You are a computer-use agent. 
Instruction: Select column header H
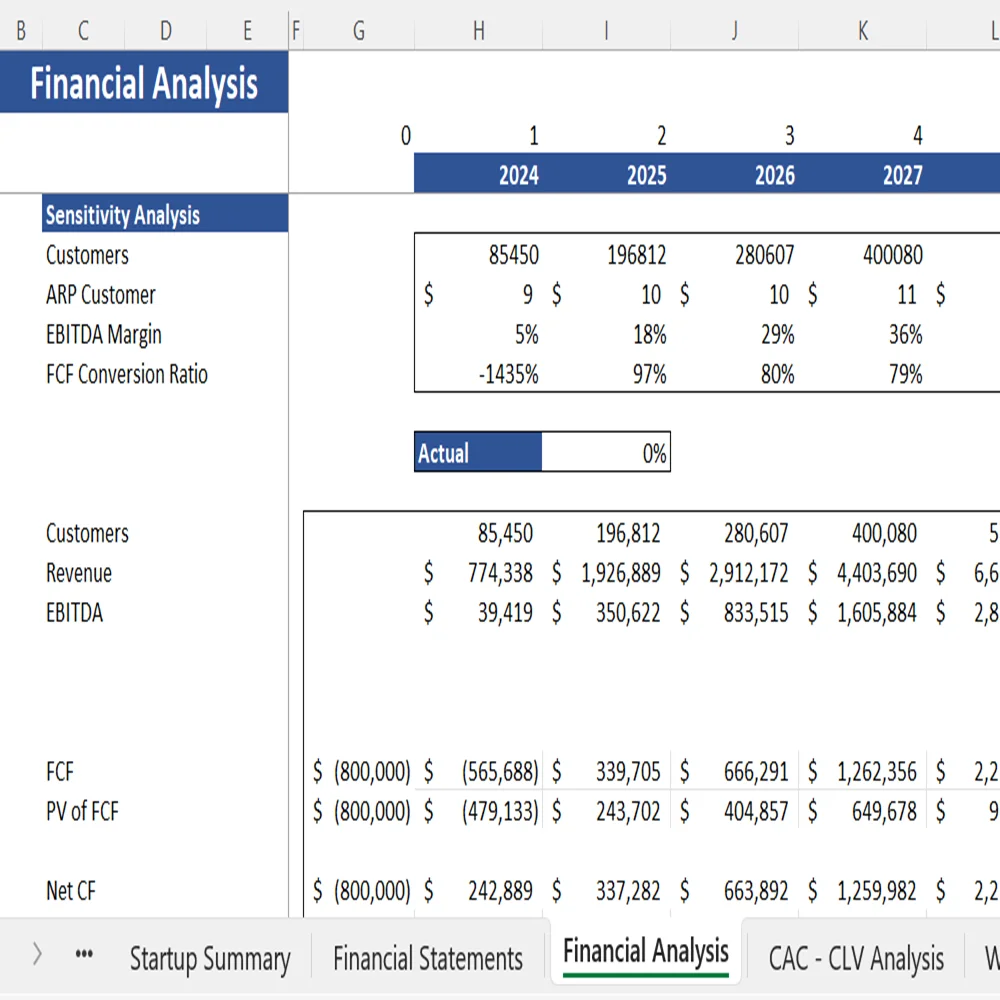coord(478,31)
